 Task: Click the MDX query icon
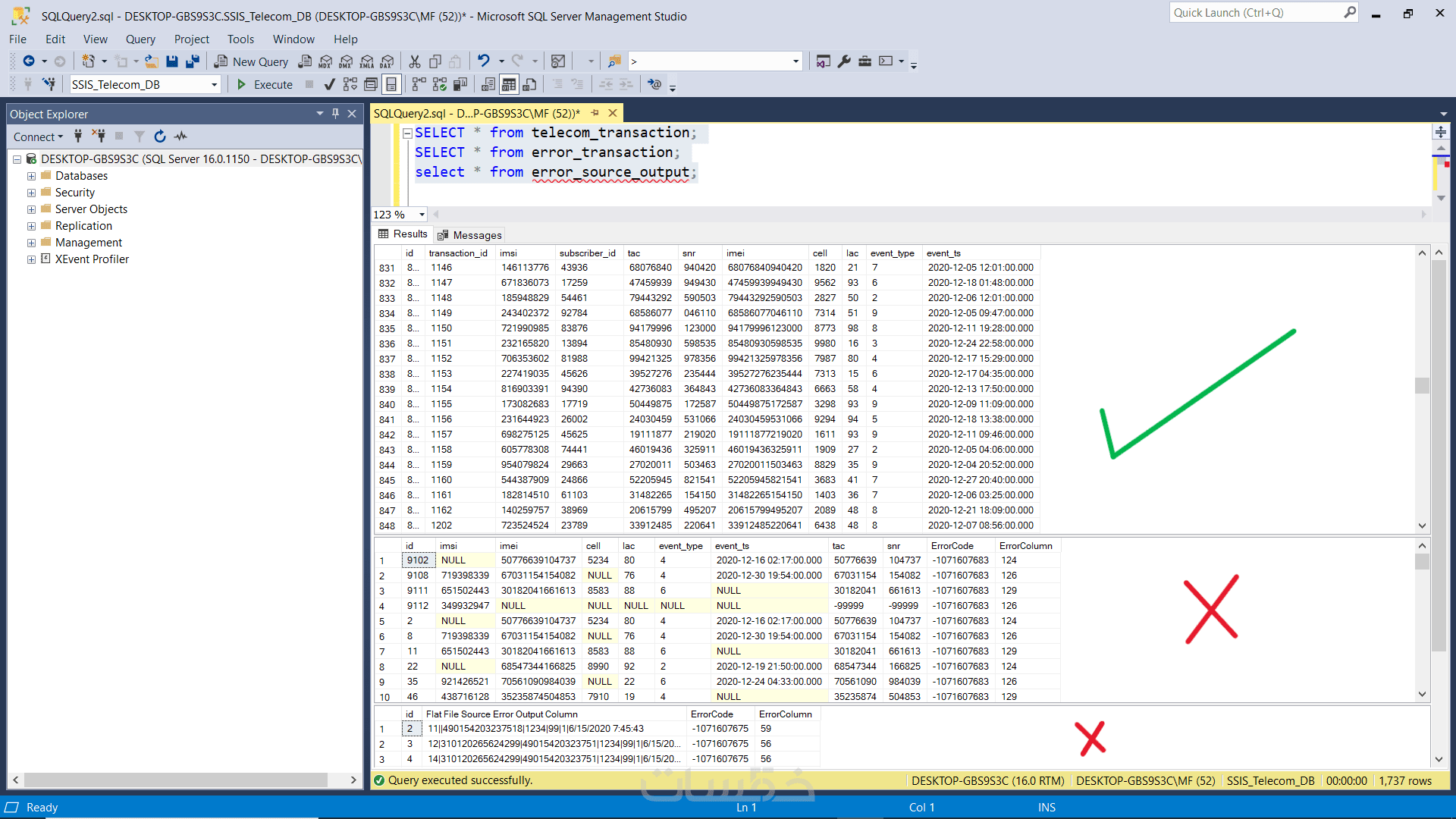325,61
